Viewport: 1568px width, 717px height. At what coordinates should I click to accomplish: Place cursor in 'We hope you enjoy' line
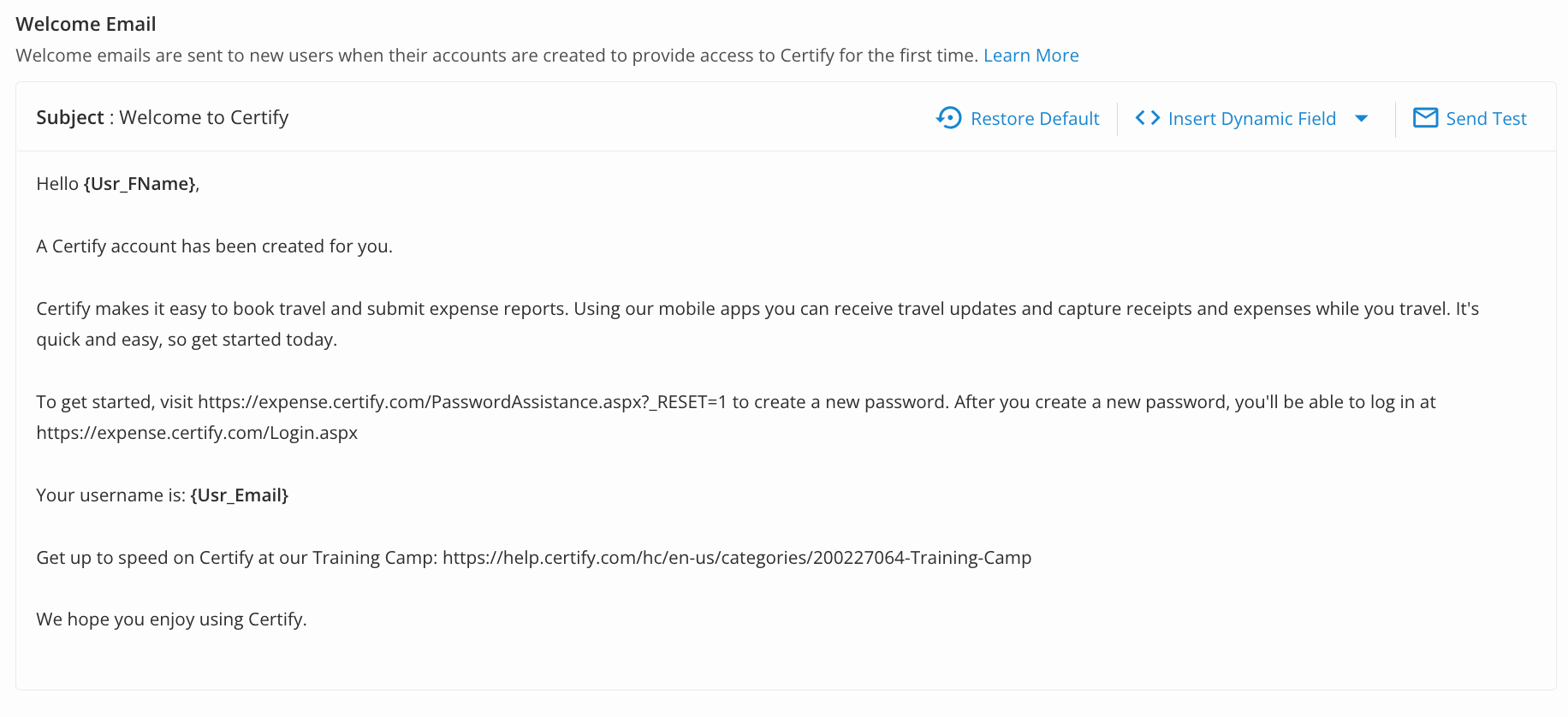click(x=171, y=619)
